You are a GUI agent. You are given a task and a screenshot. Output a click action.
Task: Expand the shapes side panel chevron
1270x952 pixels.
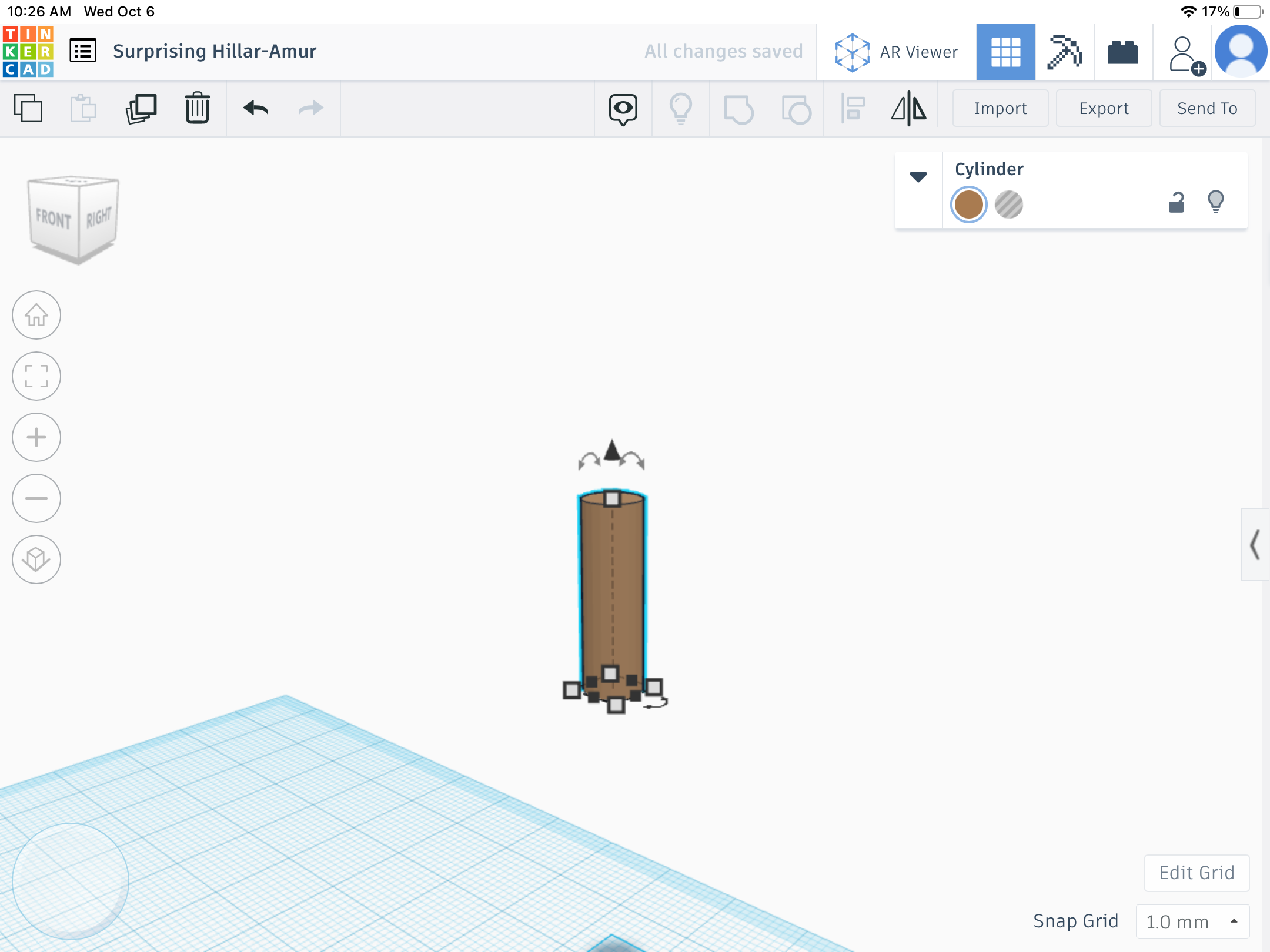coord(1255,545)
